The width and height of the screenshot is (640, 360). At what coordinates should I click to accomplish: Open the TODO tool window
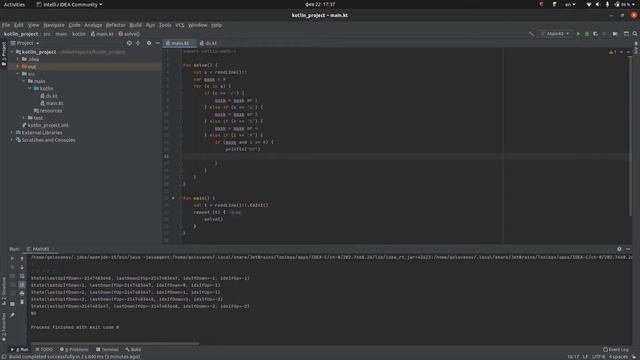[x=44, y=349]
